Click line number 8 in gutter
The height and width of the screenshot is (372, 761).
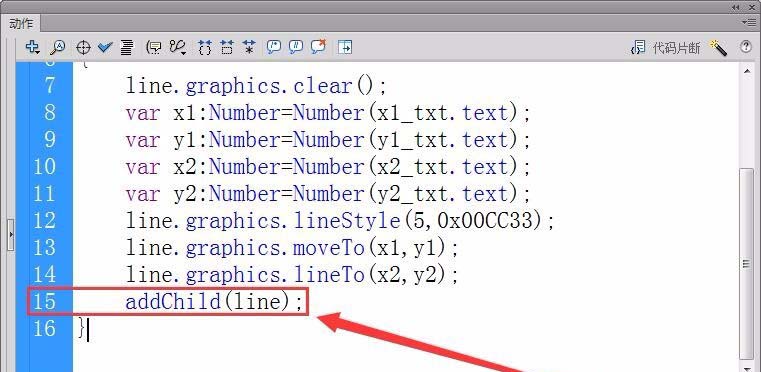click(x=50, y=113)
